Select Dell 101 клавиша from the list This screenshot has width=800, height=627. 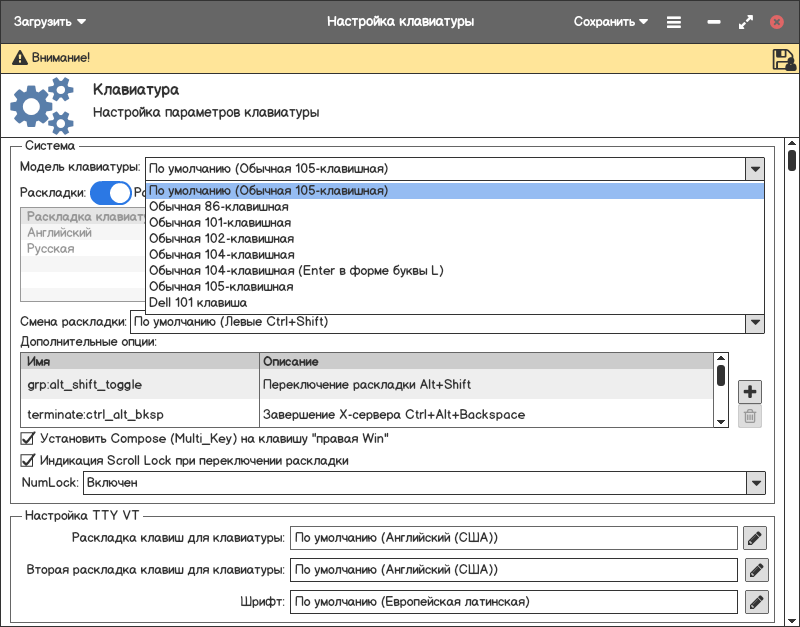pos(198,302)
